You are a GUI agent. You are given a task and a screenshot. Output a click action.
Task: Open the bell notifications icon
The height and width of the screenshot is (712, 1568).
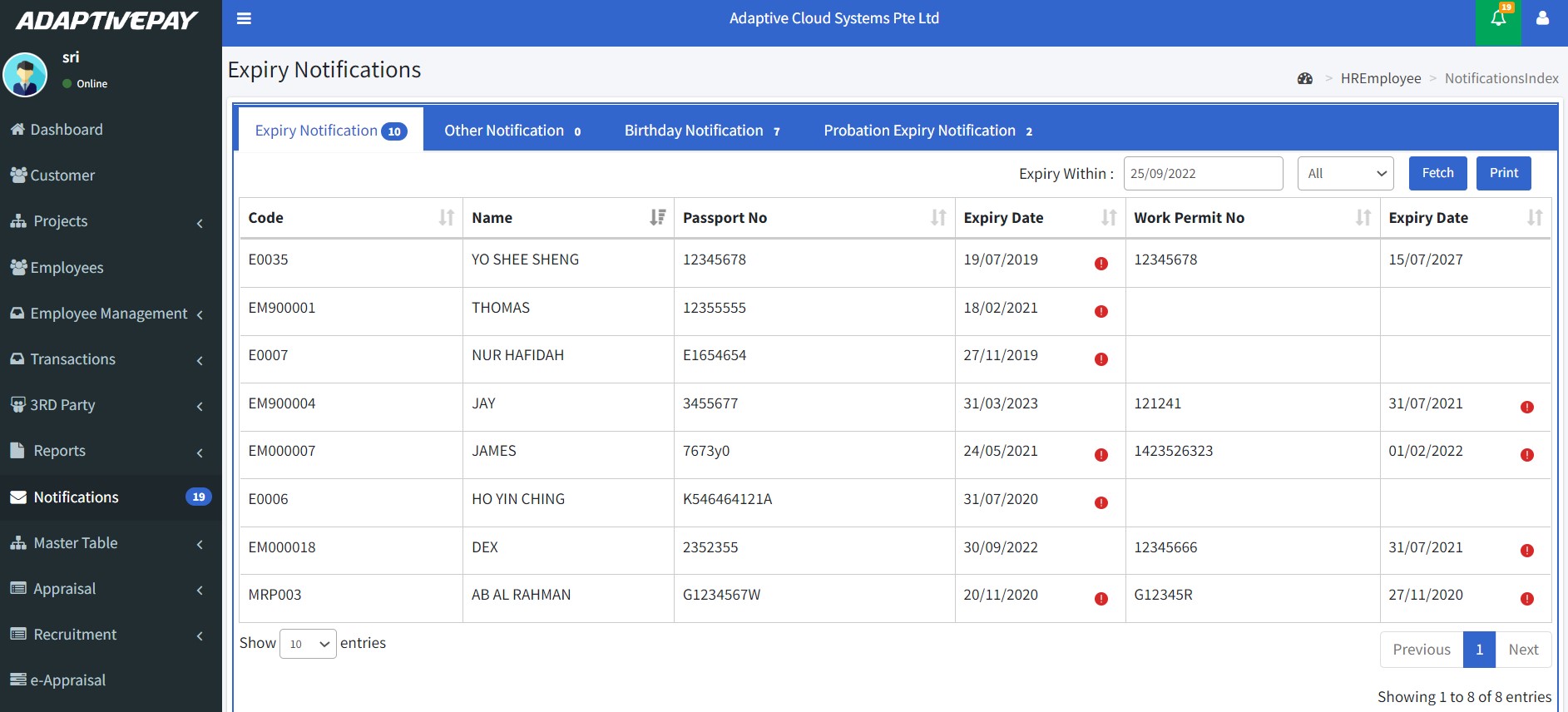[1498, 18]
